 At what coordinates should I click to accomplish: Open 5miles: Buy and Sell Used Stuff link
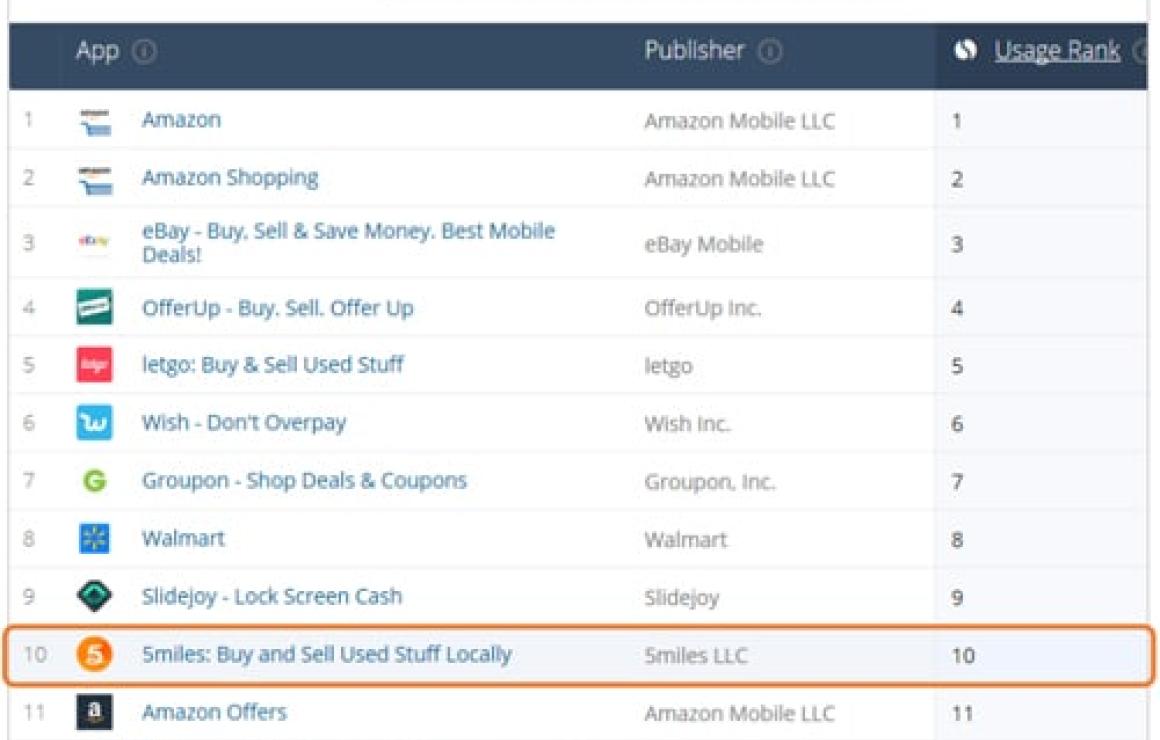coord(326,654)
